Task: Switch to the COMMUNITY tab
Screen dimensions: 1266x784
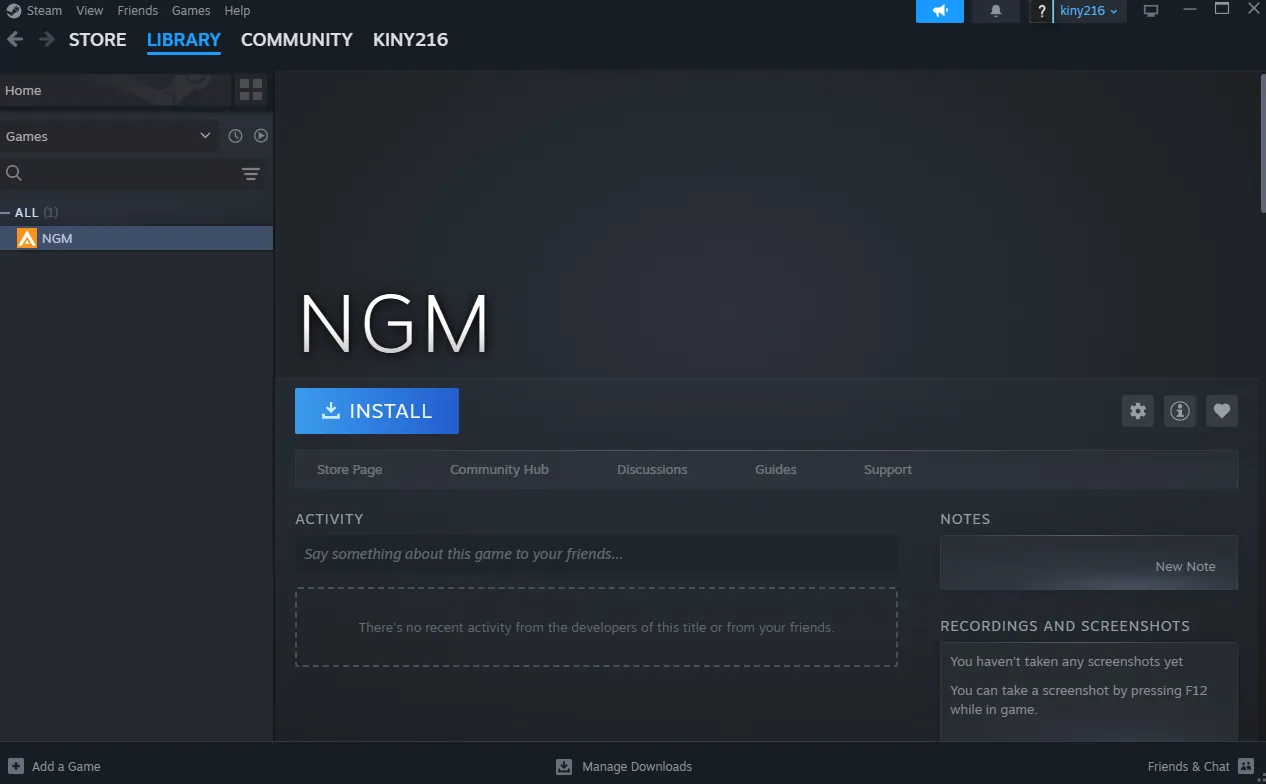Action: pyautogui.click(x=297, y=40)
